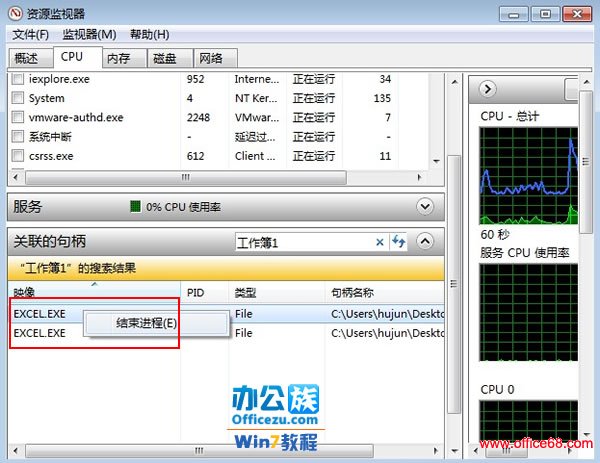Tick the vmware-authd.exe checkbox
This screenshot has height=463, width=600.
coord(17,117)
